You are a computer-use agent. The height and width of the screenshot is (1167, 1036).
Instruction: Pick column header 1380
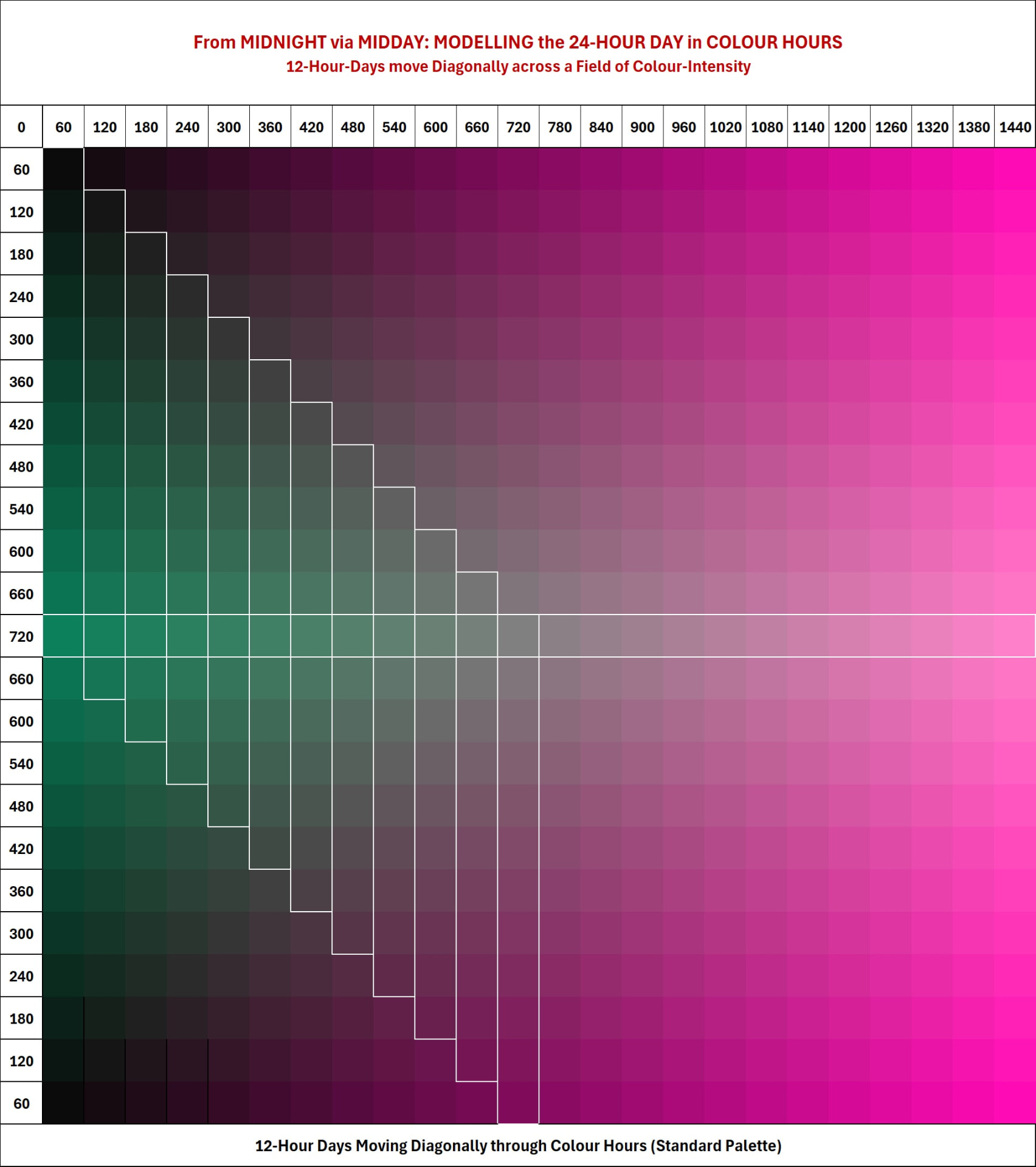(973, 127)
